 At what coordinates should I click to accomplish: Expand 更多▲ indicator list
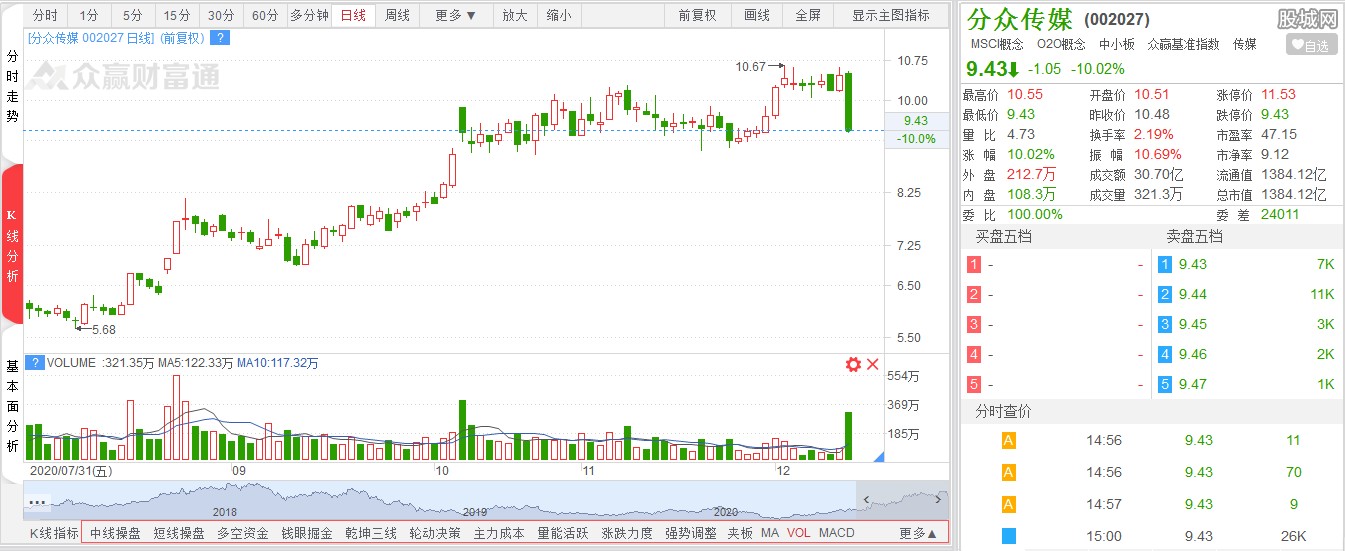click(x=919, y=533)
